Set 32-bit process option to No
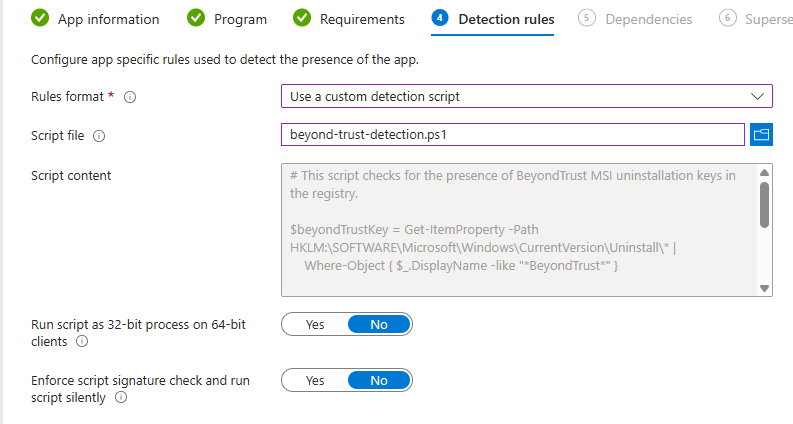Image resolution: width=793 pixels, height=424 pixels. (x=379, y=324)
